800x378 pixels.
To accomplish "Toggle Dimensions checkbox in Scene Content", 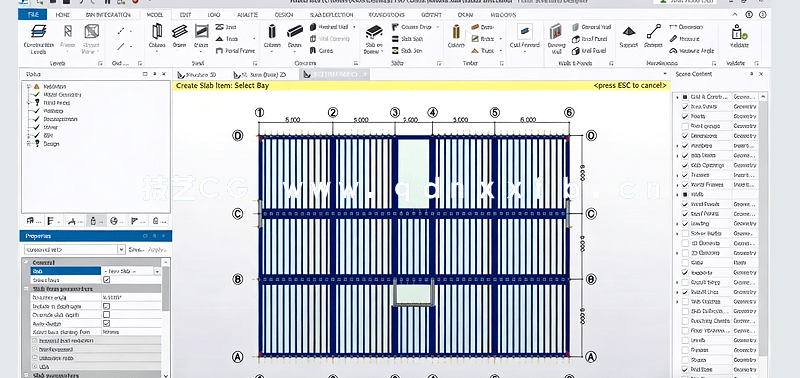I will pos(685,136).
